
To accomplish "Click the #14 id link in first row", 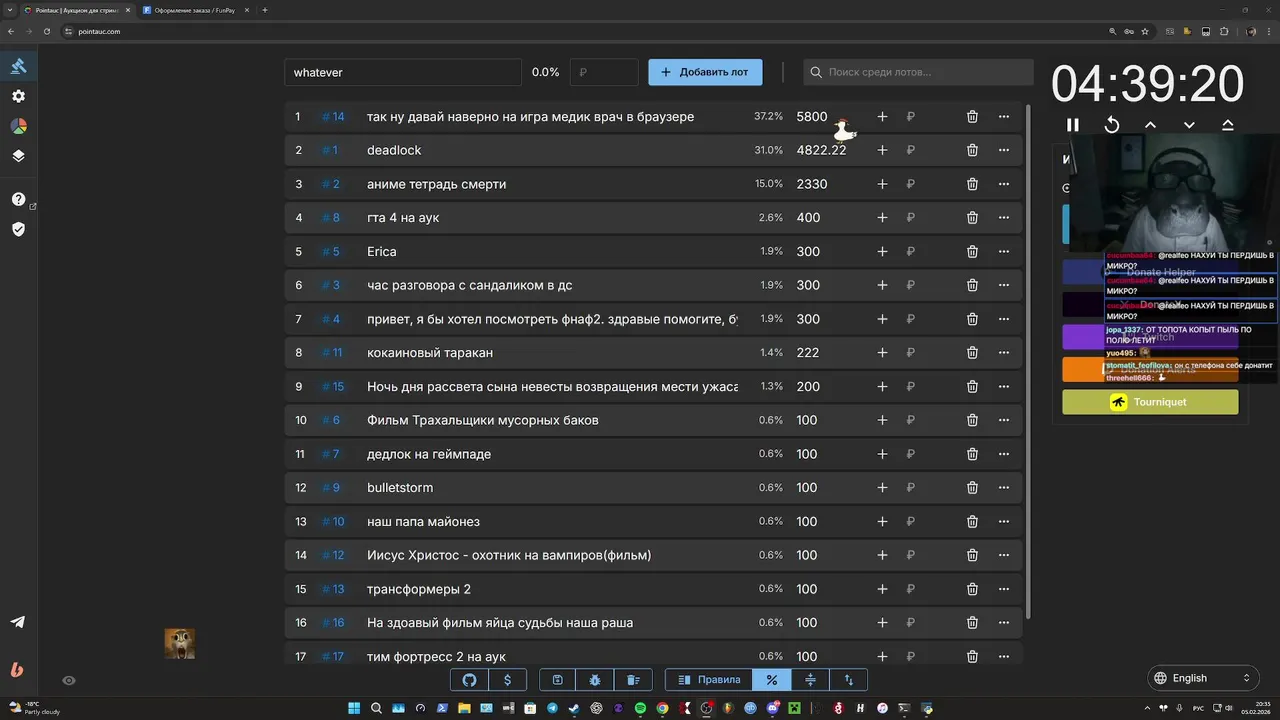I will point(333,116).
